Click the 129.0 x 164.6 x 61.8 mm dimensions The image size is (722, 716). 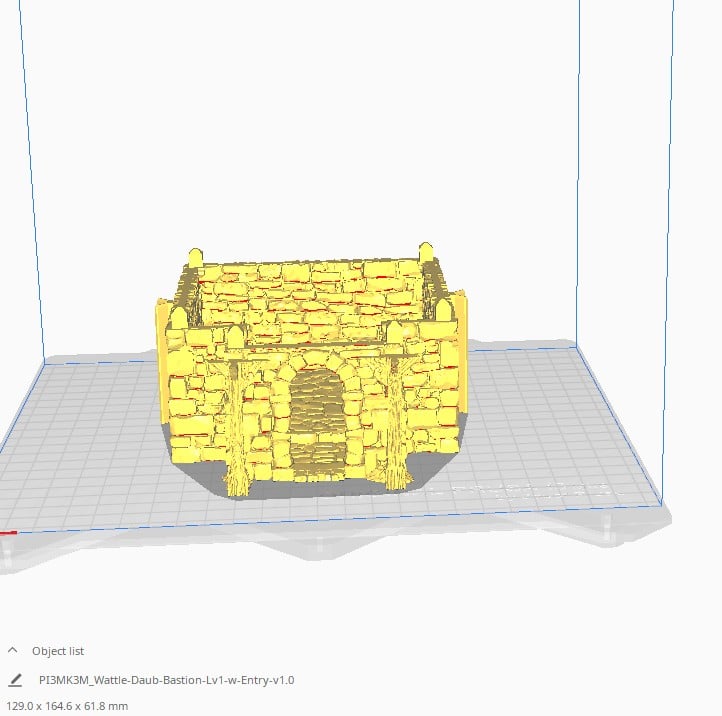(x=67, y=706)
